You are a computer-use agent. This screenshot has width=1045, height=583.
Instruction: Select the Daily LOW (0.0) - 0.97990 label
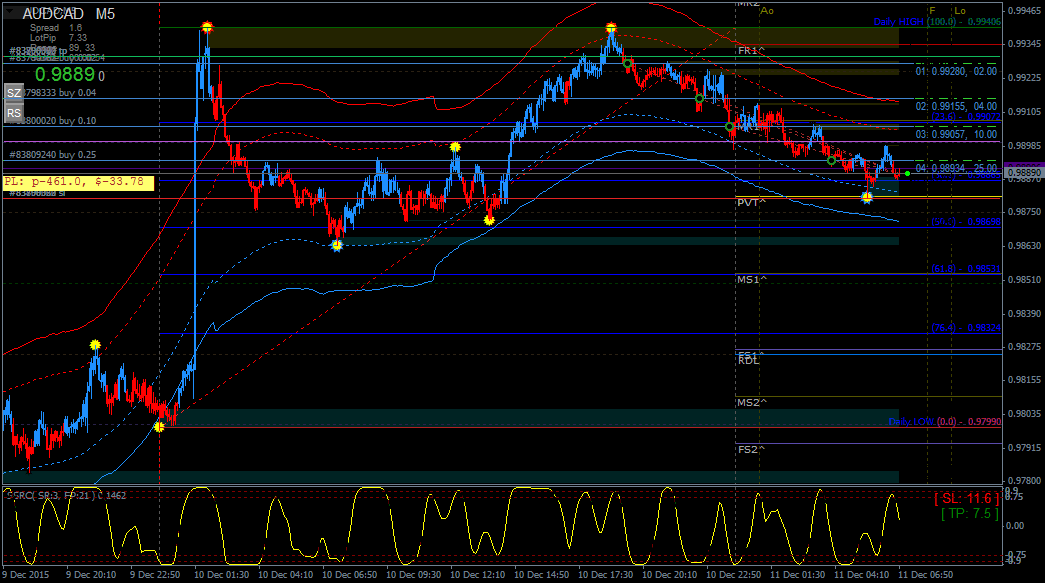(x=944, y=422)
